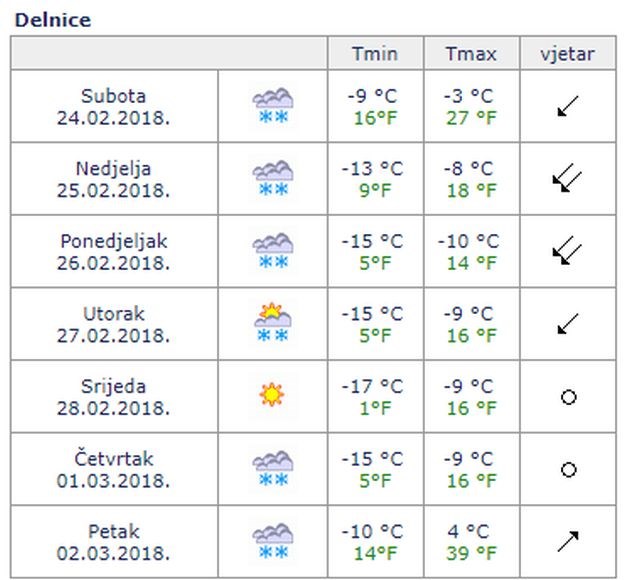Click the Subota 24.02.2018. date cell
Viewport: 625px width, 580px height.
pyautogui.click(x=114, y=106)
